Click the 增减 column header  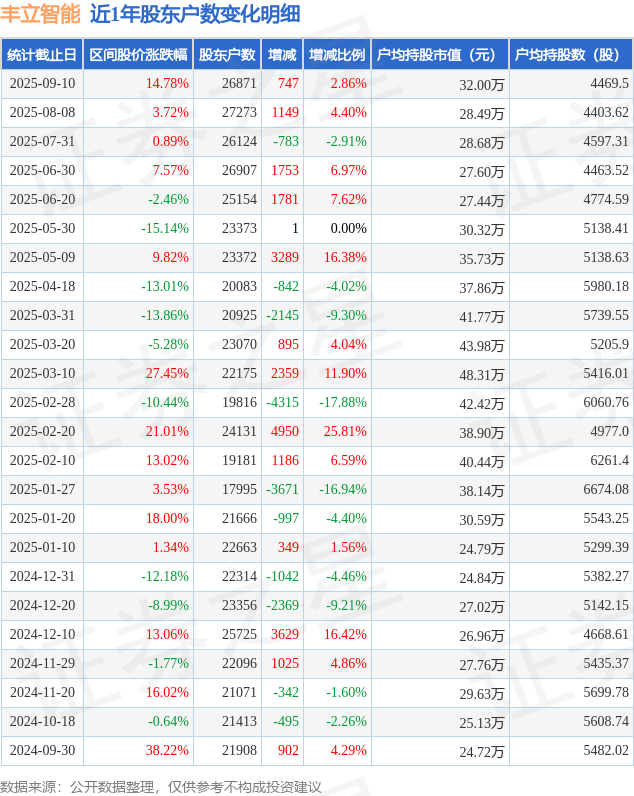pos(282,55)
